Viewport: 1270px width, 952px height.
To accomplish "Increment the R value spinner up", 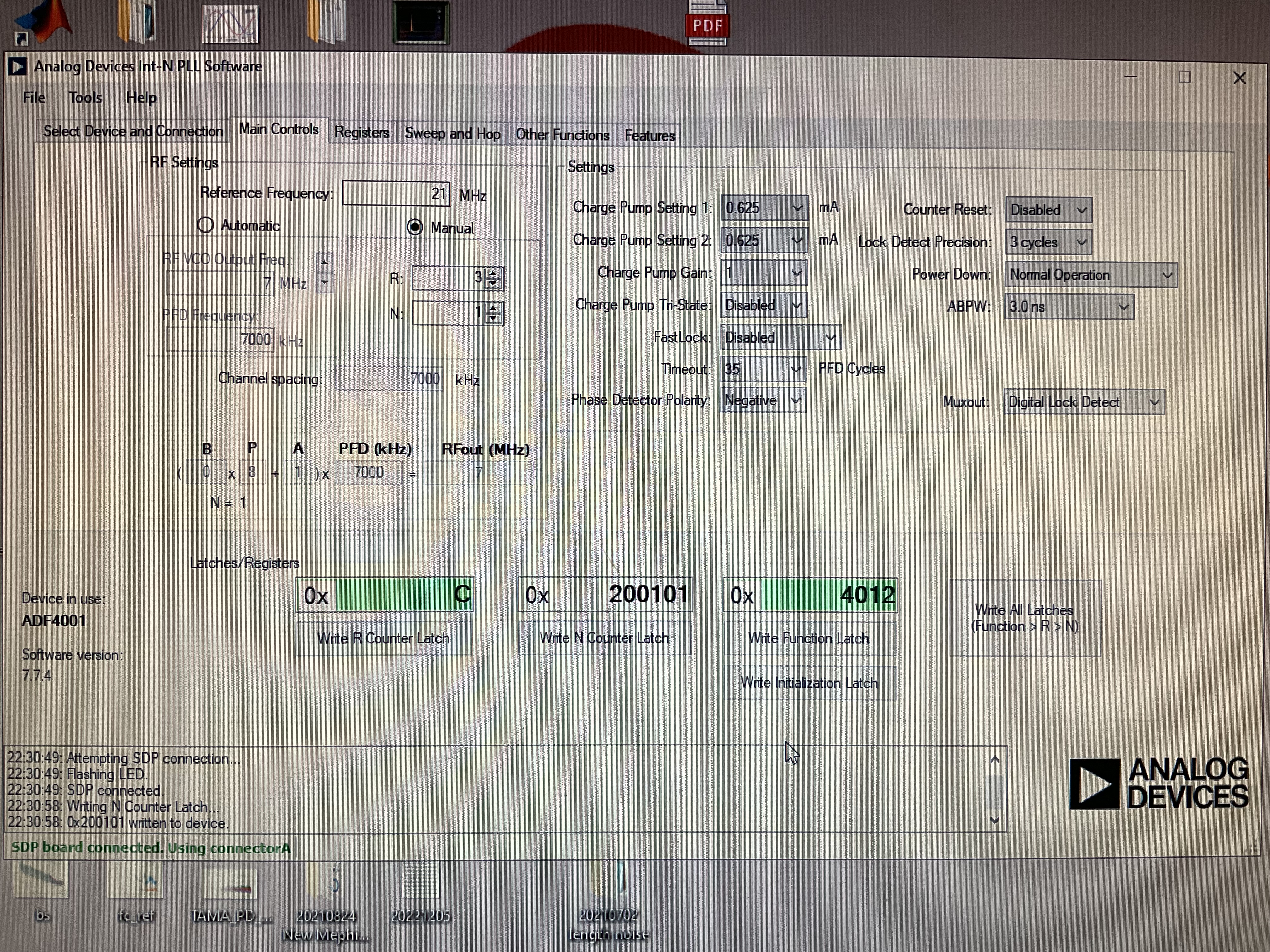I will coord(494,273).
